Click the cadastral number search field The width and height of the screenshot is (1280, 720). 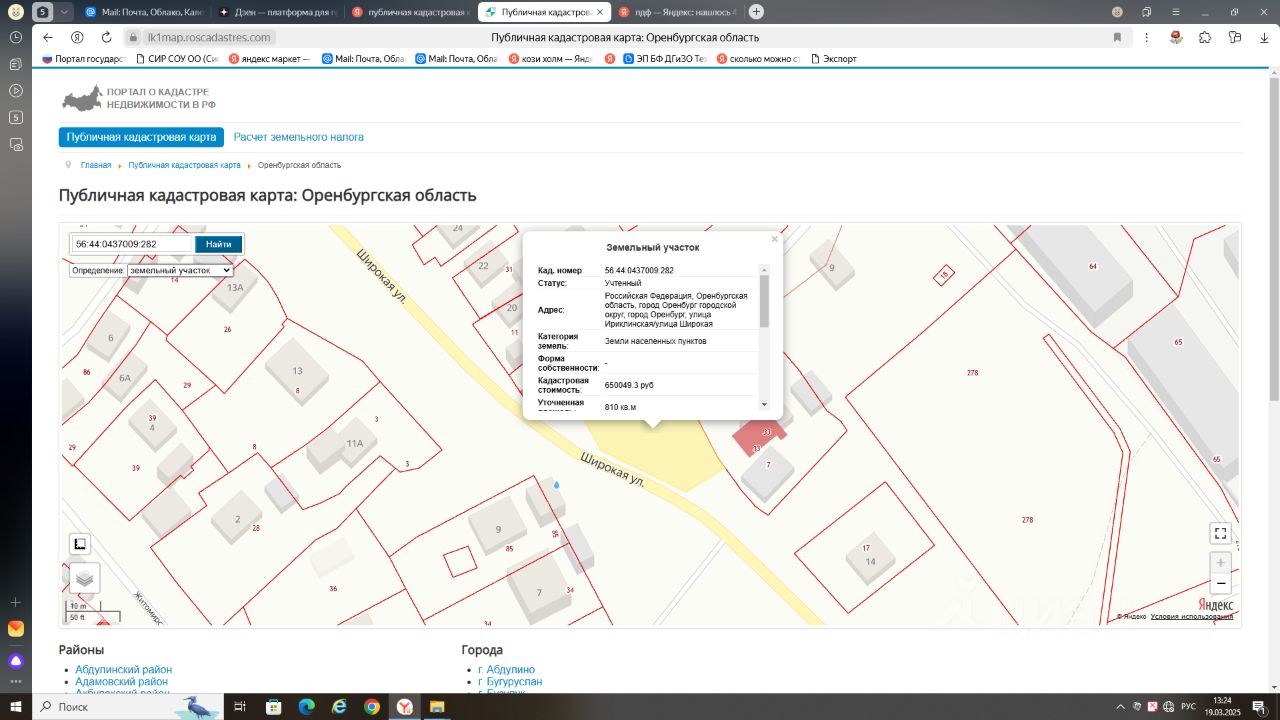tap(132, 244)
